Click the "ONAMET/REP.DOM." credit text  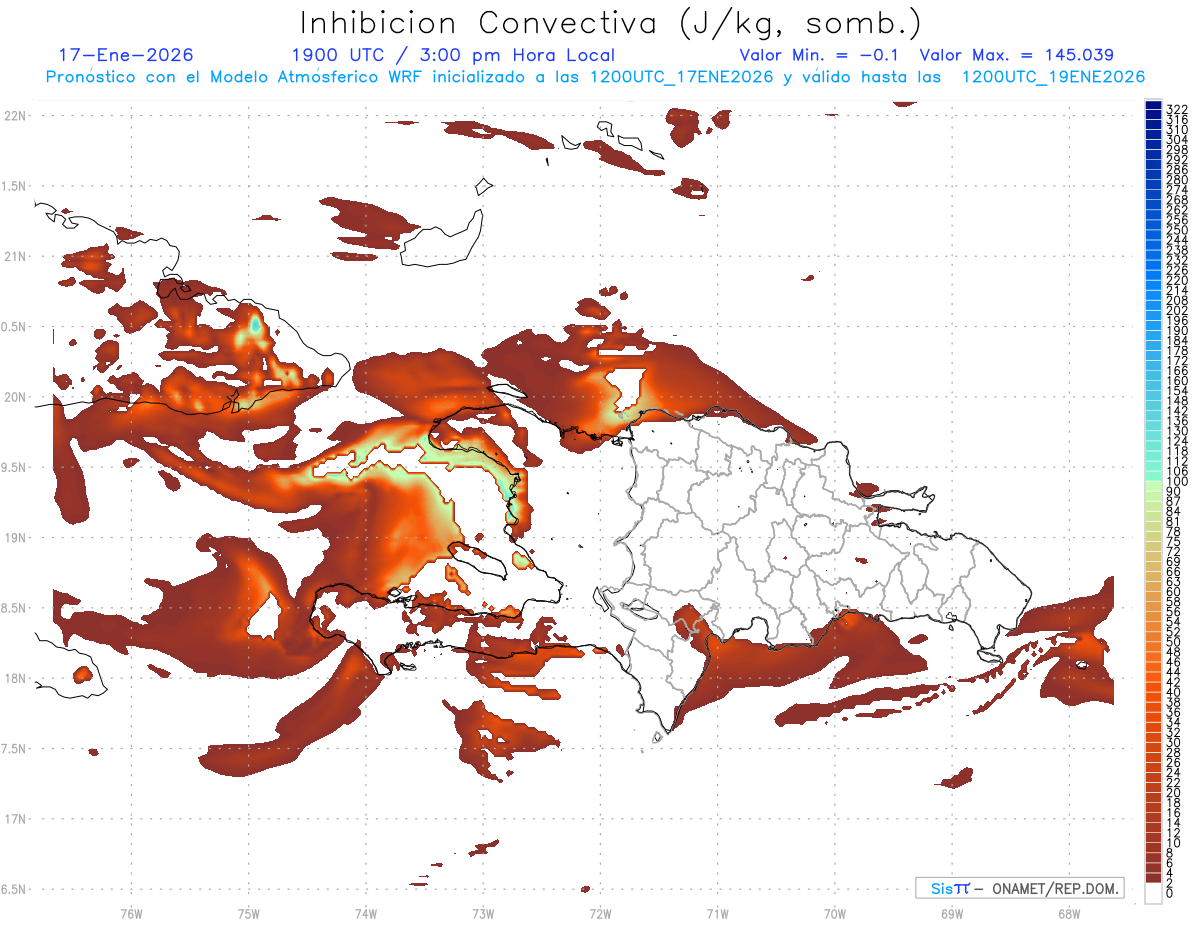[1055, 888]
